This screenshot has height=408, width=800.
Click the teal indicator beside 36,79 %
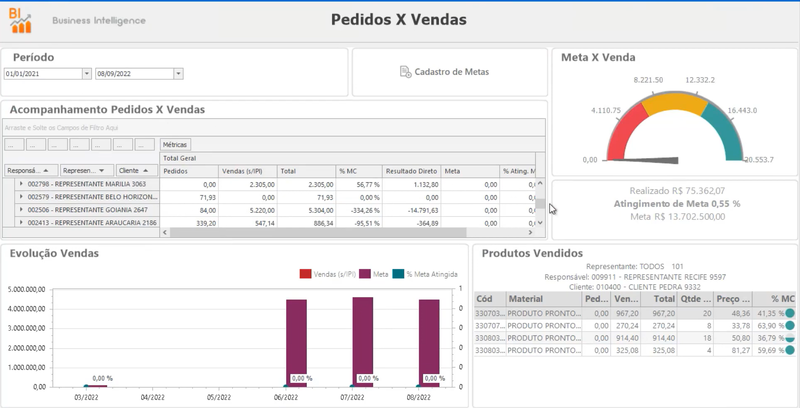click(x=790, y=338)
